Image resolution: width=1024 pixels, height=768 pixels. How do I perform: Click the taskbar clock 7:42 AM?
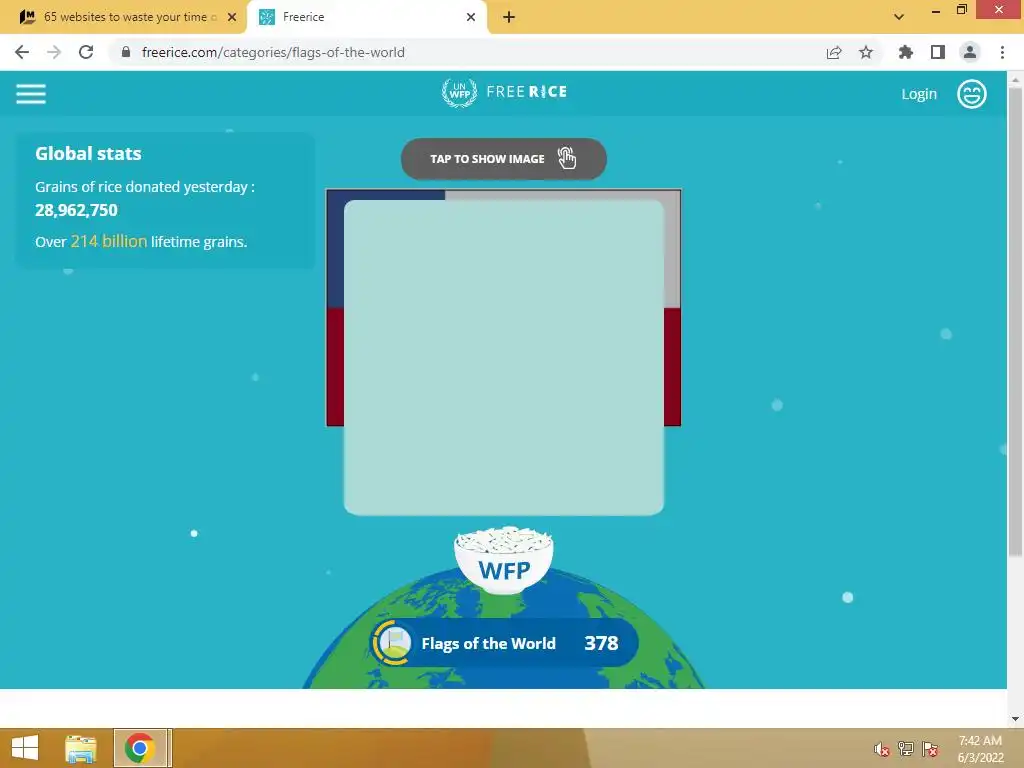tap(980, 741)
